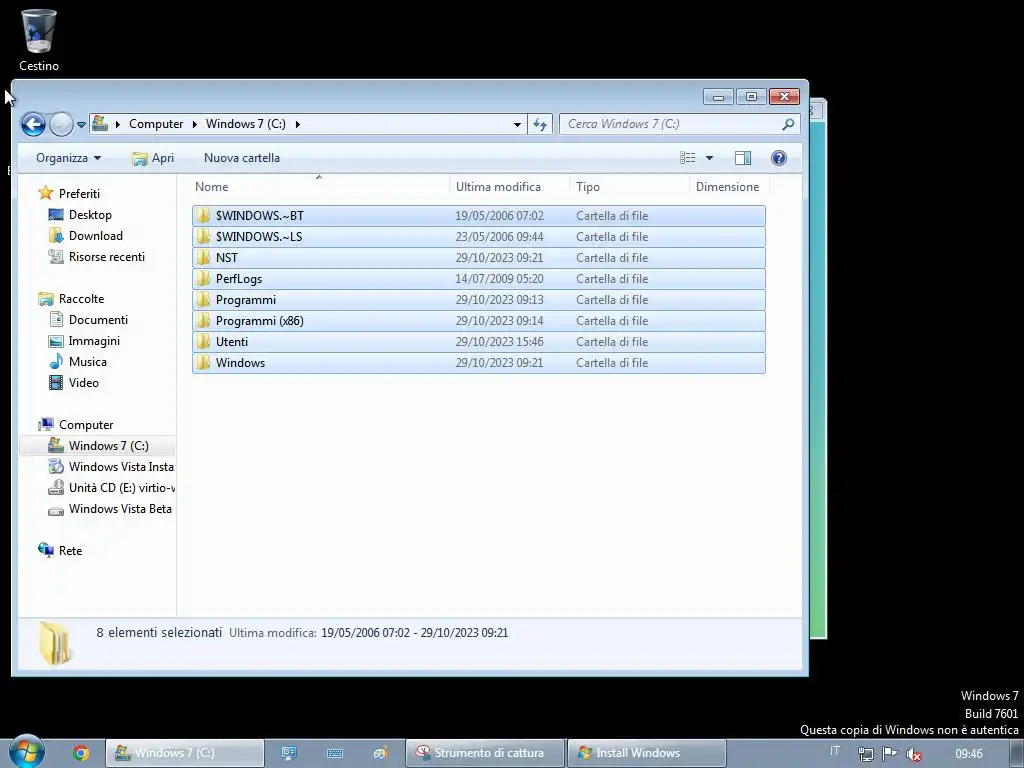The image size is (1024, 768).
Task: Open the recent pages history dropdown arrow
Action: (x=81, y=124)
